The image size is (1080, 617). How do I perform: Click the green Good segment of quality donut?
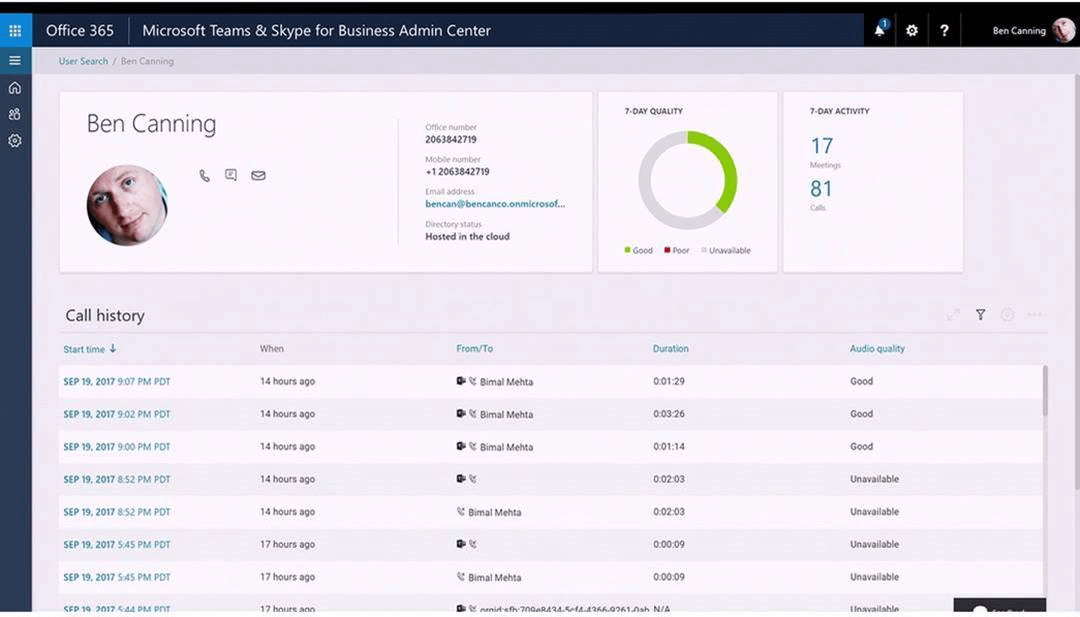(x=730, y=170)
